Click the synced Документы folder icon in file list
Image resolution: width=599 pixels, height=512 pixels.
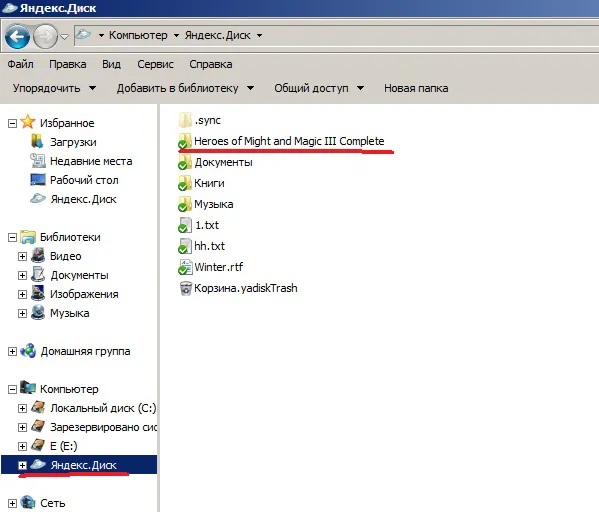coord(185,162)
